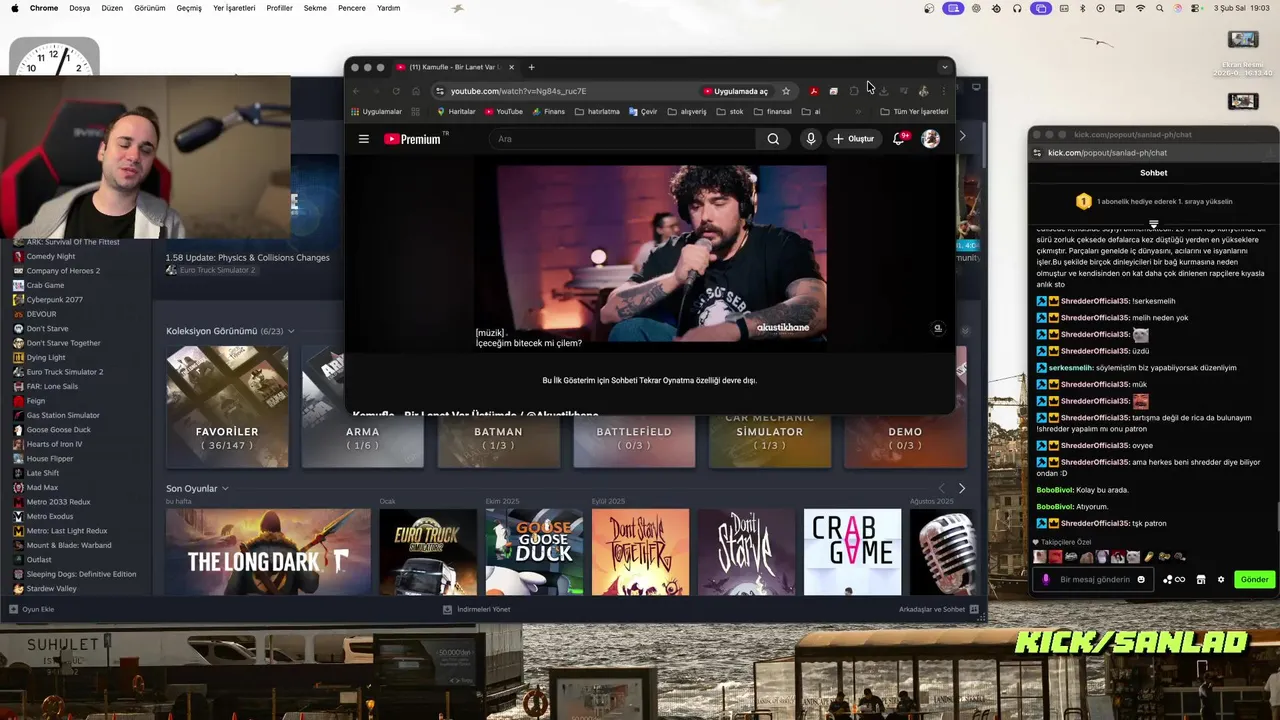Open Kick channel points icon
Viewport: 1280px width, 720px height.
[x=1173, y=579]
